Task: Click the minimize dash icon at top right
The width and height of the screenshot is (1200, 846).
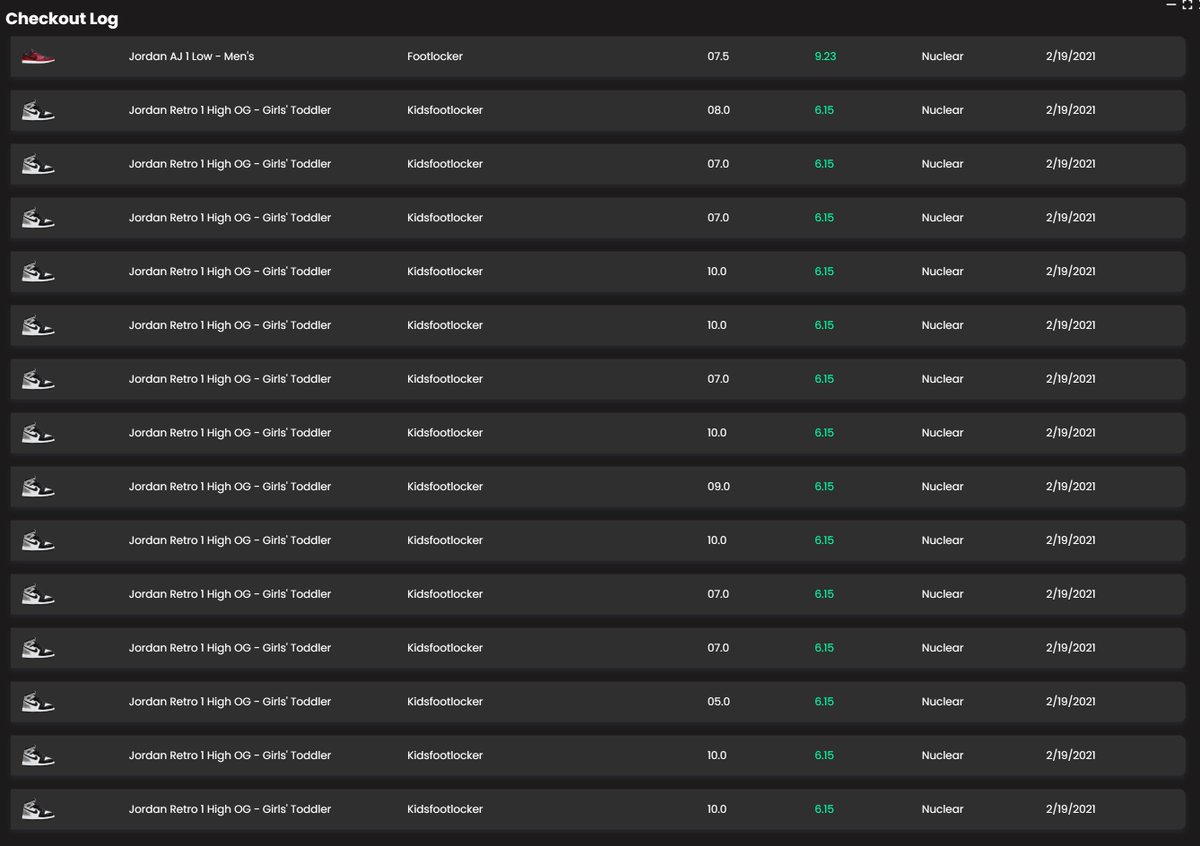Action: point(1171,5)
